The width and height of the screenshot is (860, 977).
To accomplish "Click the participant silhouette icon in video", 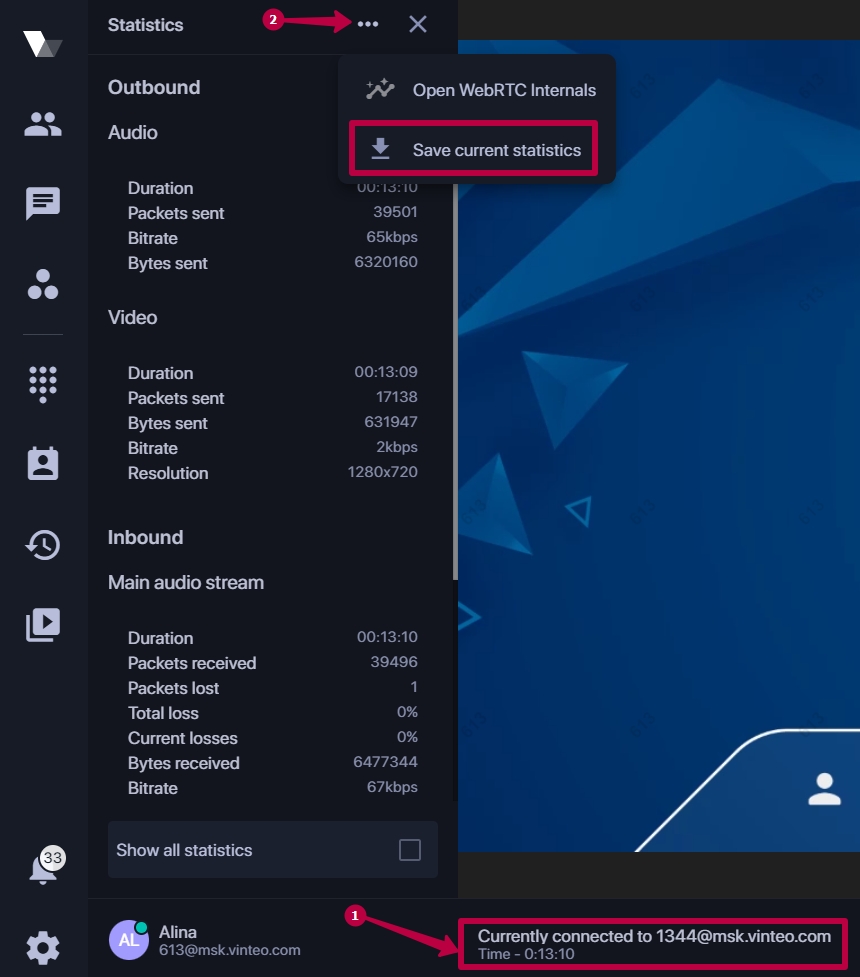I will tap(824, 789).
